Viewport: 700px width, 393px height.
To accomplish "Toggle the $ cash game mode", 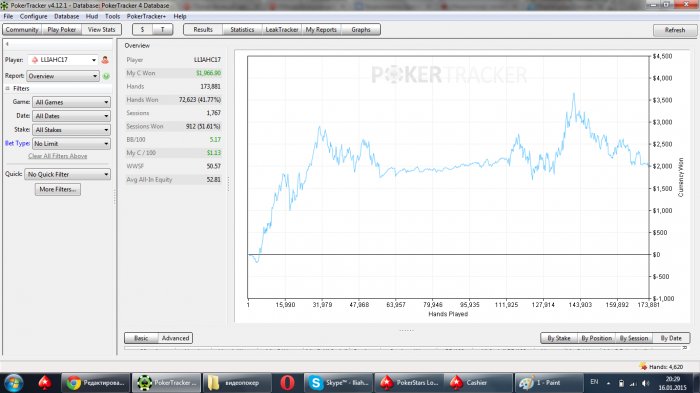I will coord(142,29).
